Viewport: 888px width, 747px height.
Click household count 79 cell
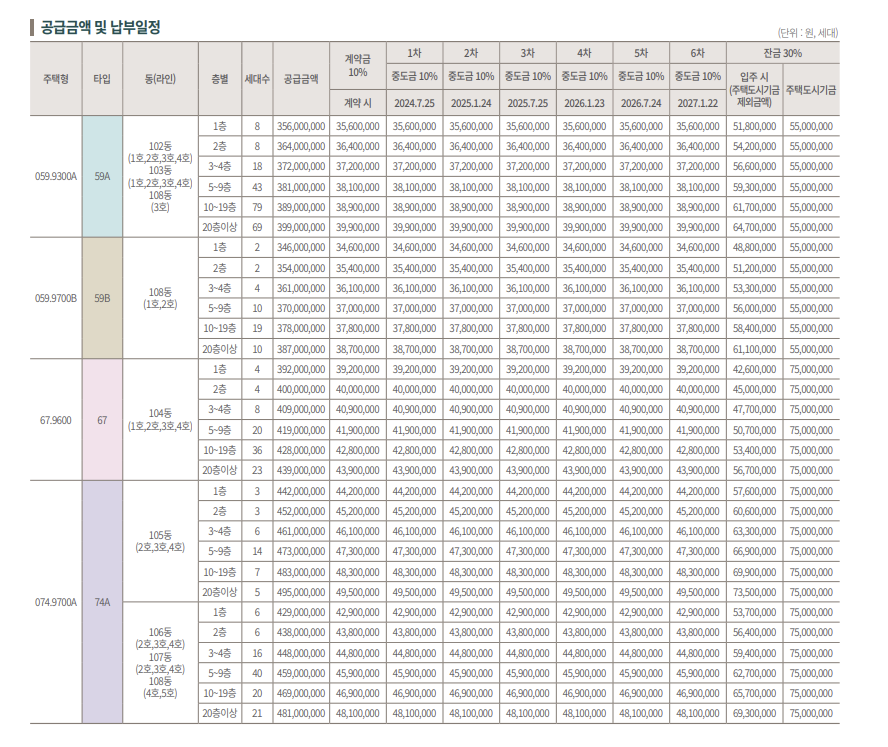257,207
